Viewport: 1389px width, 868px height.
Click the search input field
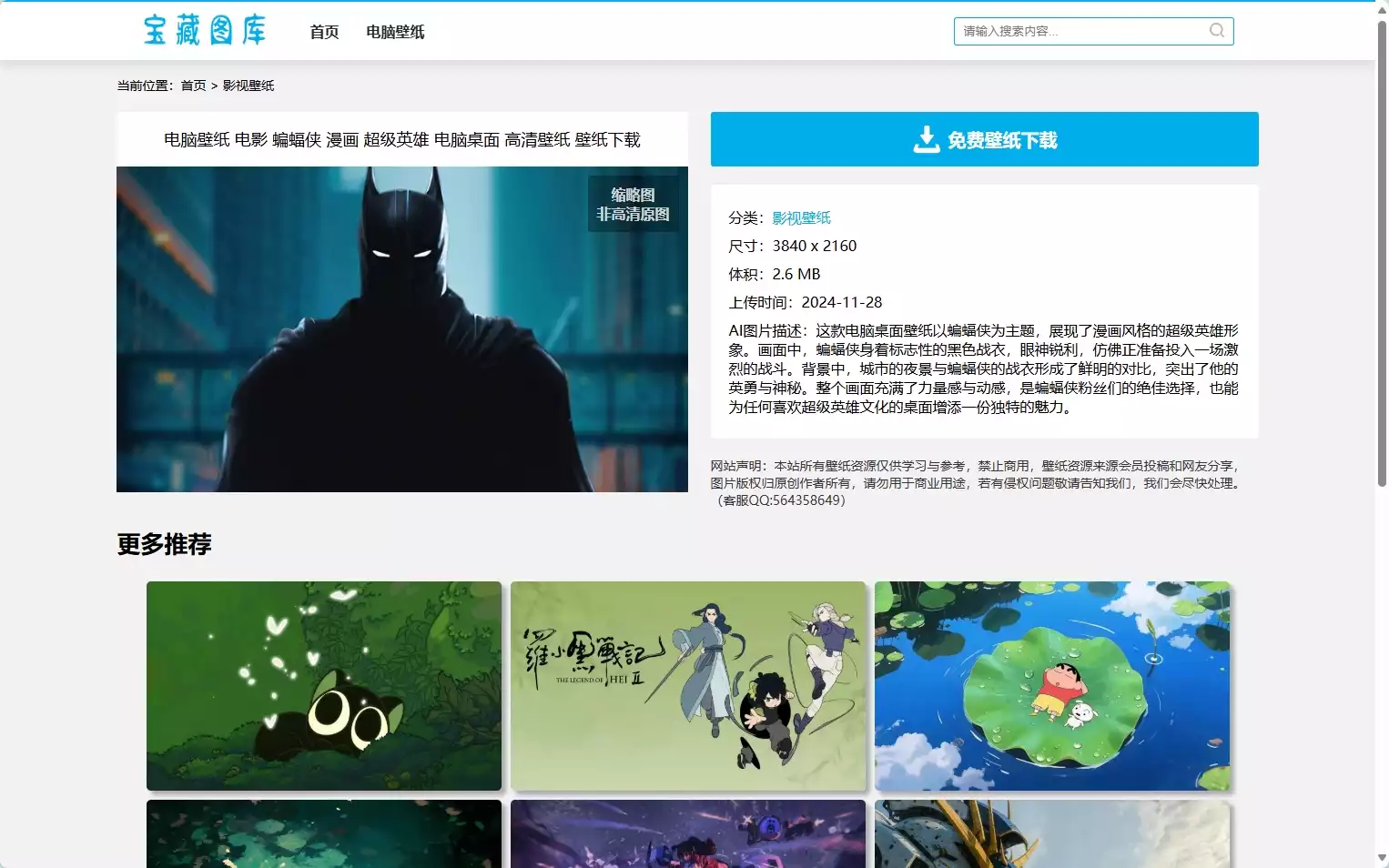[x=1093, y=31]
